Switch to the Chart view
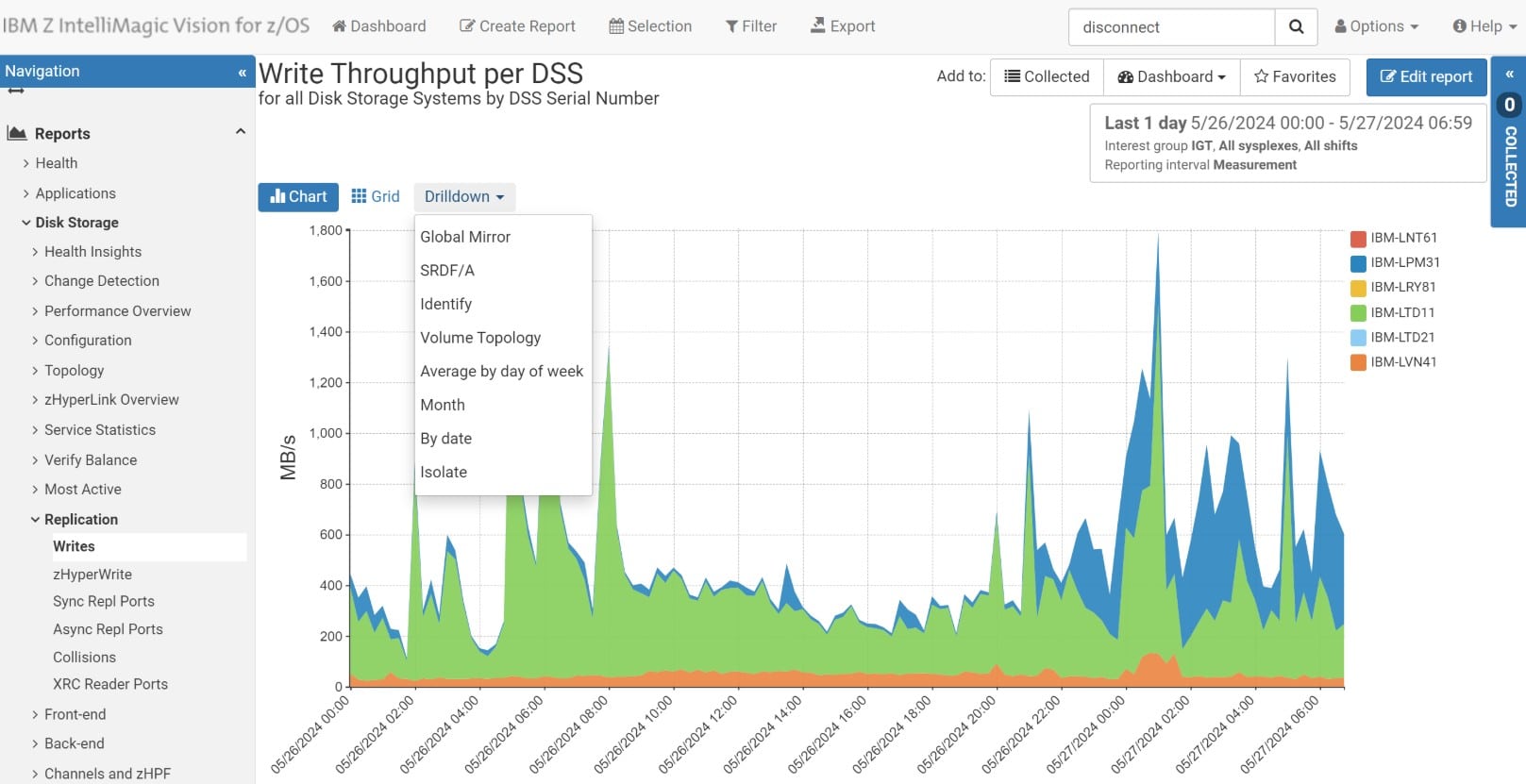 [x=298, y=196]
